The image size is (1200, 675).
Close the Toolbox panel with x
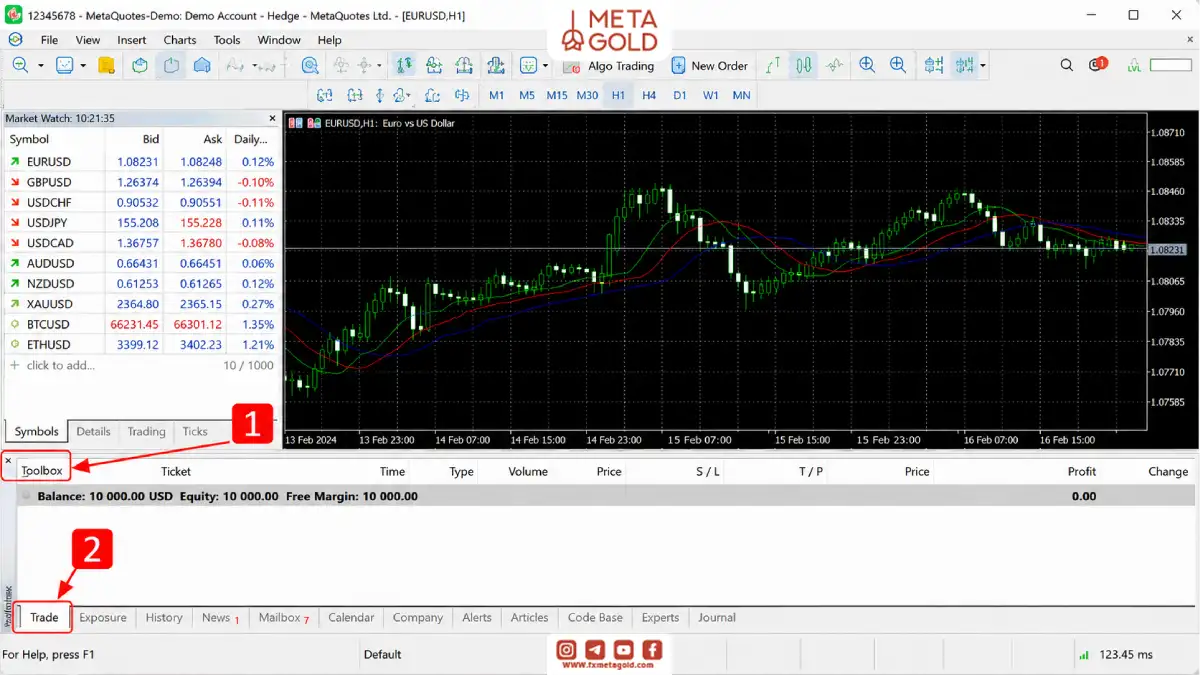click(x=8, y=461)
